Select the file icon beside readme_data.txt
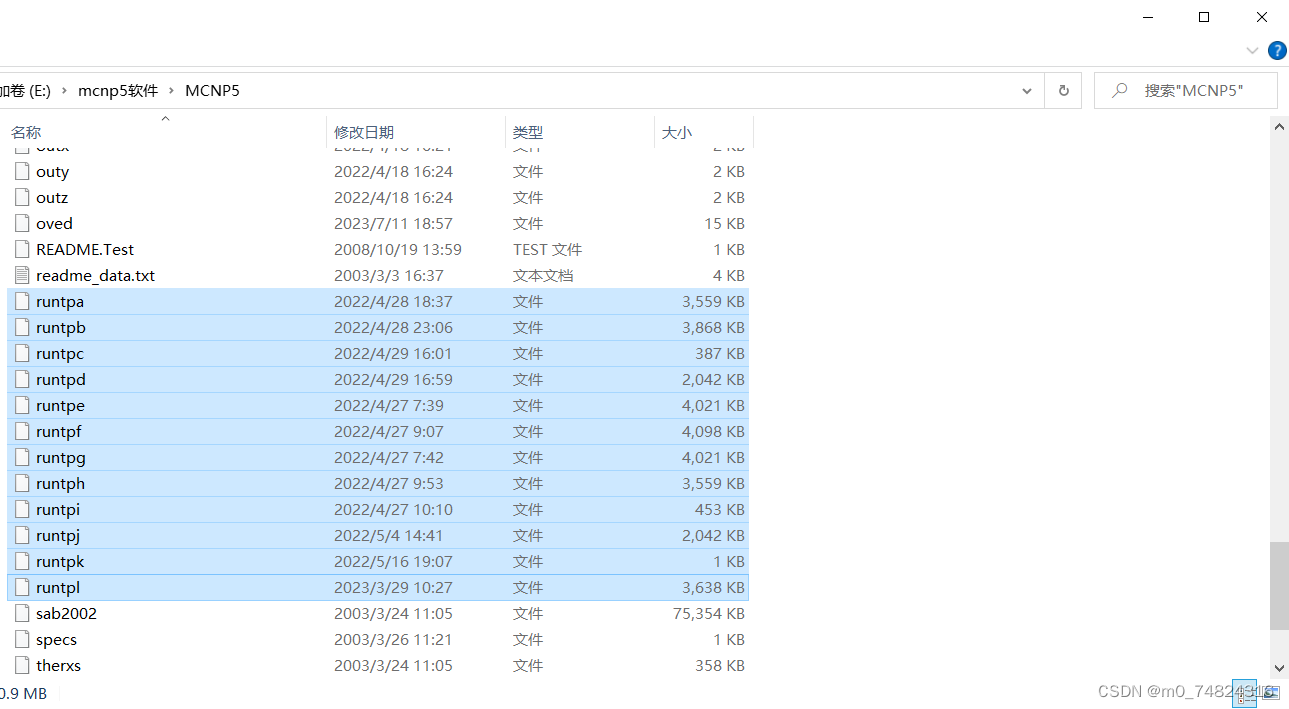This screenshot has width=1289, height=709. (22, 275)
